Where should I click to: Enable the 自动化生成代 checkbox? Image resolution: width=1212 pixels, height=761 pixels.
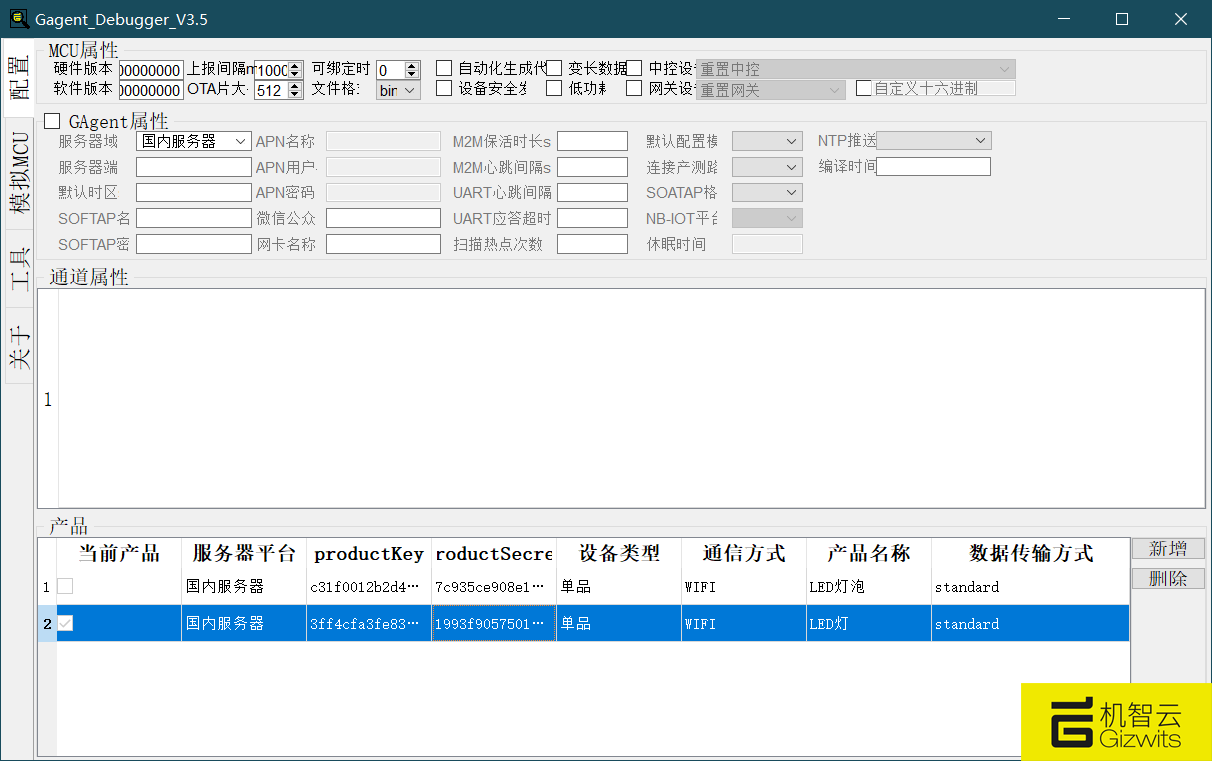click(444, 69)
